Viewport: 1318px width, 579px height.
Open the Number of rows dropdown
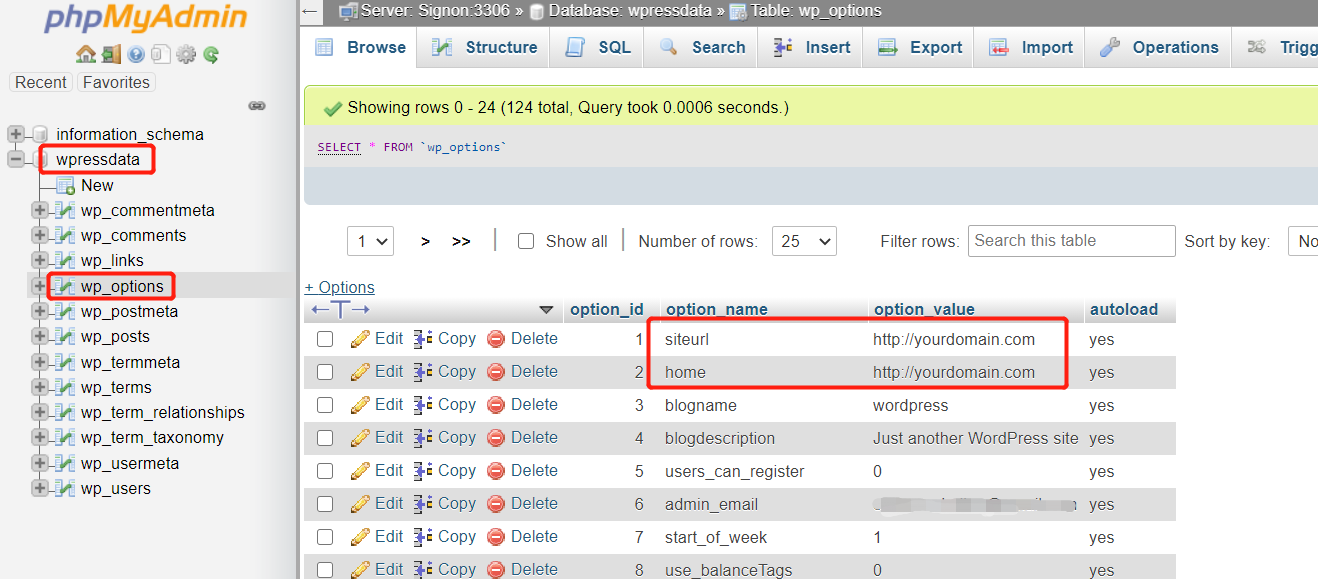point(804,241)
